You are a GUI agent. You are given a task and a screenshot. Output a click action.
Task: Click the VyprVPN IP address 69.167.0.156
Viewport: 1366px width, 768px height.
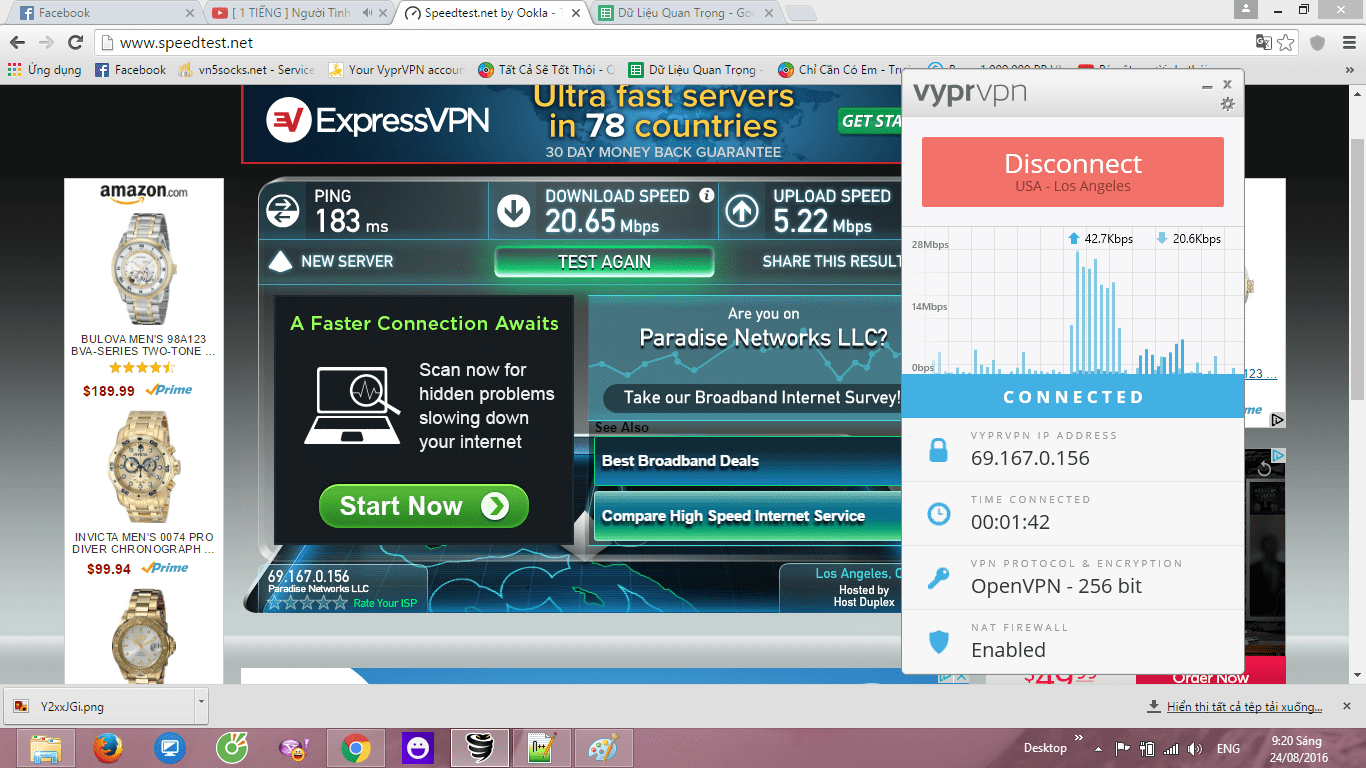pyautogui.click(x=1030, y=458)
